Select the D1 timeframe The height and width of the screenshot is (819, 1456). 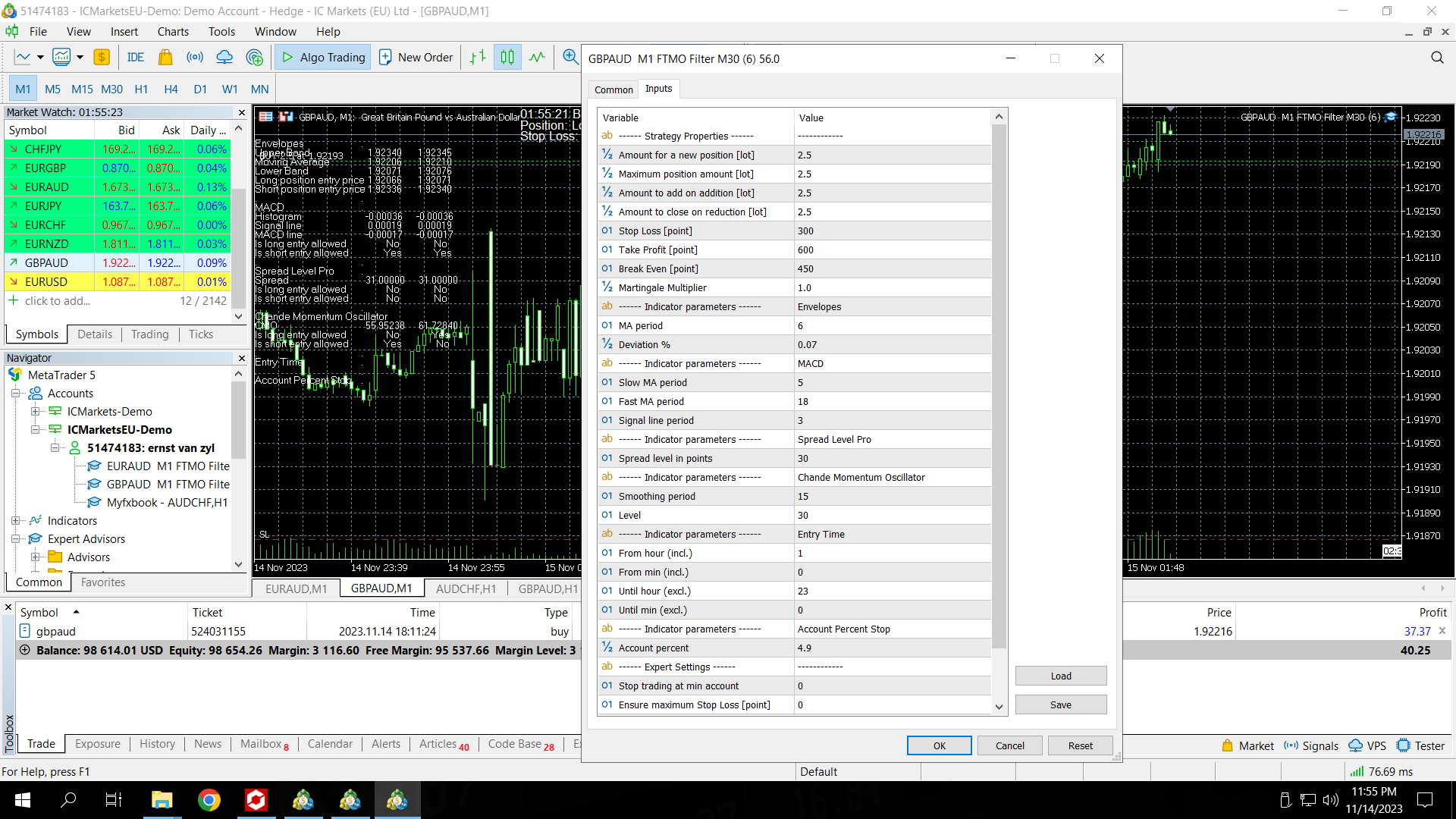coord(200,89)
